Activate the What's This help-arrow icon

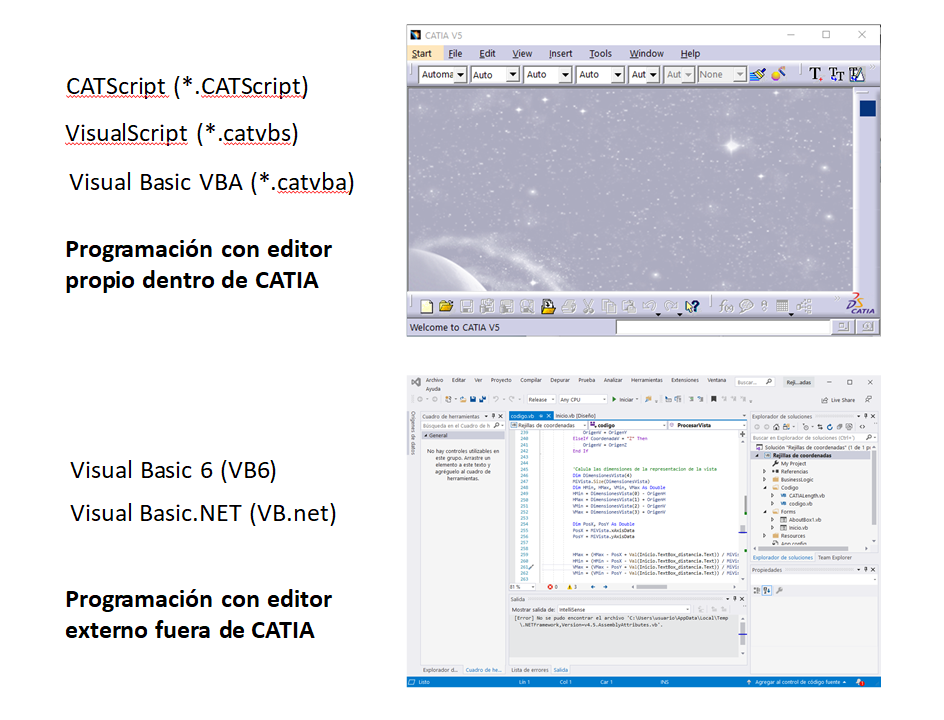690,305
